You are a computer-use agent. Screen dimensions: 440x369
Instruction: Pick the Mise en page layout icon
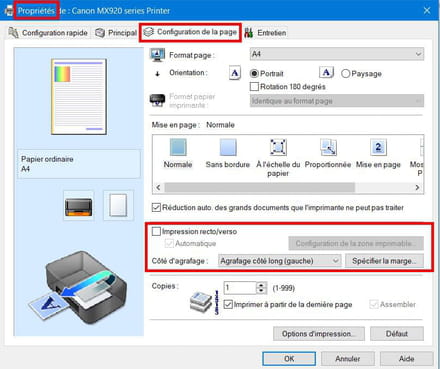click(x=378, y=147)
